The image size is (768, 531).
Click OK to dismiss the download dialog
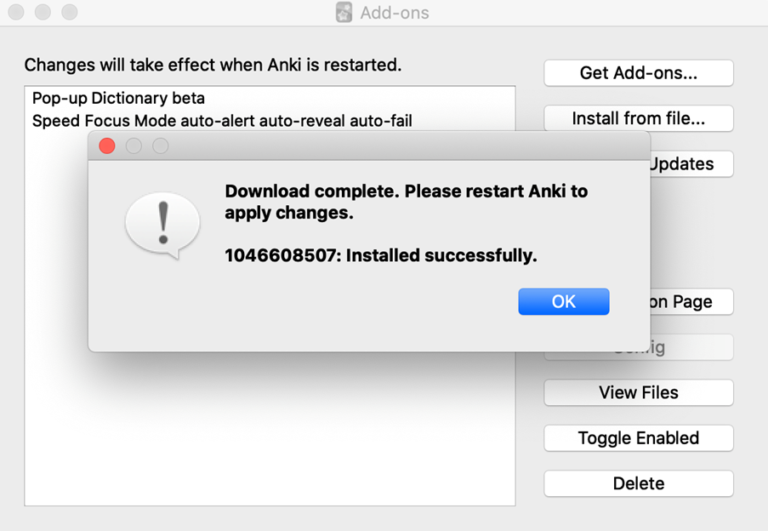pyautogui.click(x=564, y=301)
